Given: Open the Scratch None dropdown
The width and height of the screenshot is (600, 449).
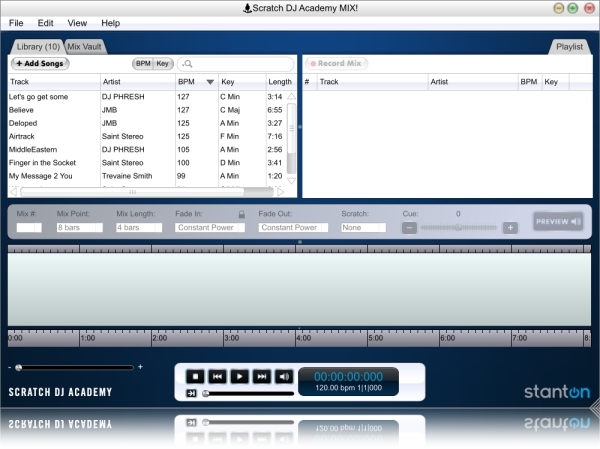Looking at the screenshot, I should [x=364, y=228].
